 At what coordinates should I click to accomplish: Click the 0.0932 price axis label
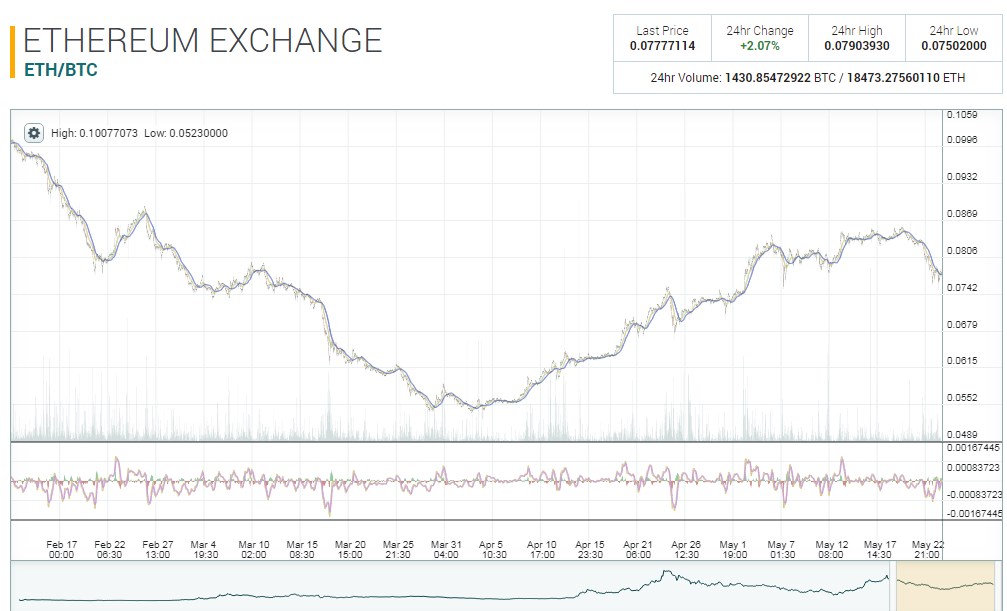(962, 176)
